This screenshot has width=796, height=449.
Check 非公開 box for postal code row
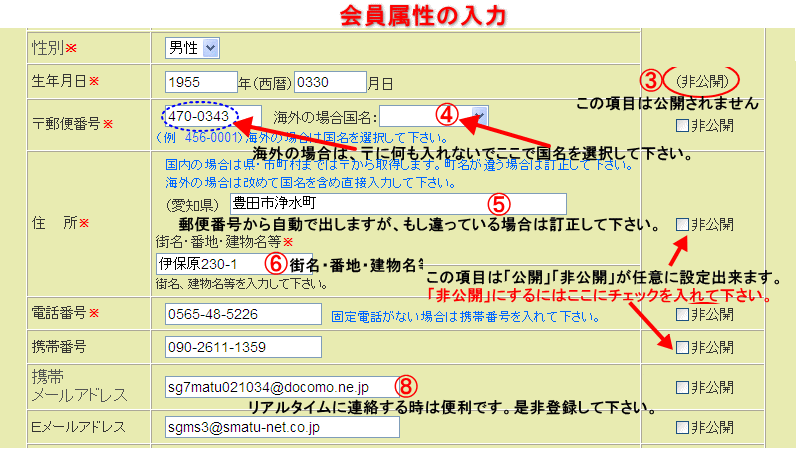(x=682, y=126)
